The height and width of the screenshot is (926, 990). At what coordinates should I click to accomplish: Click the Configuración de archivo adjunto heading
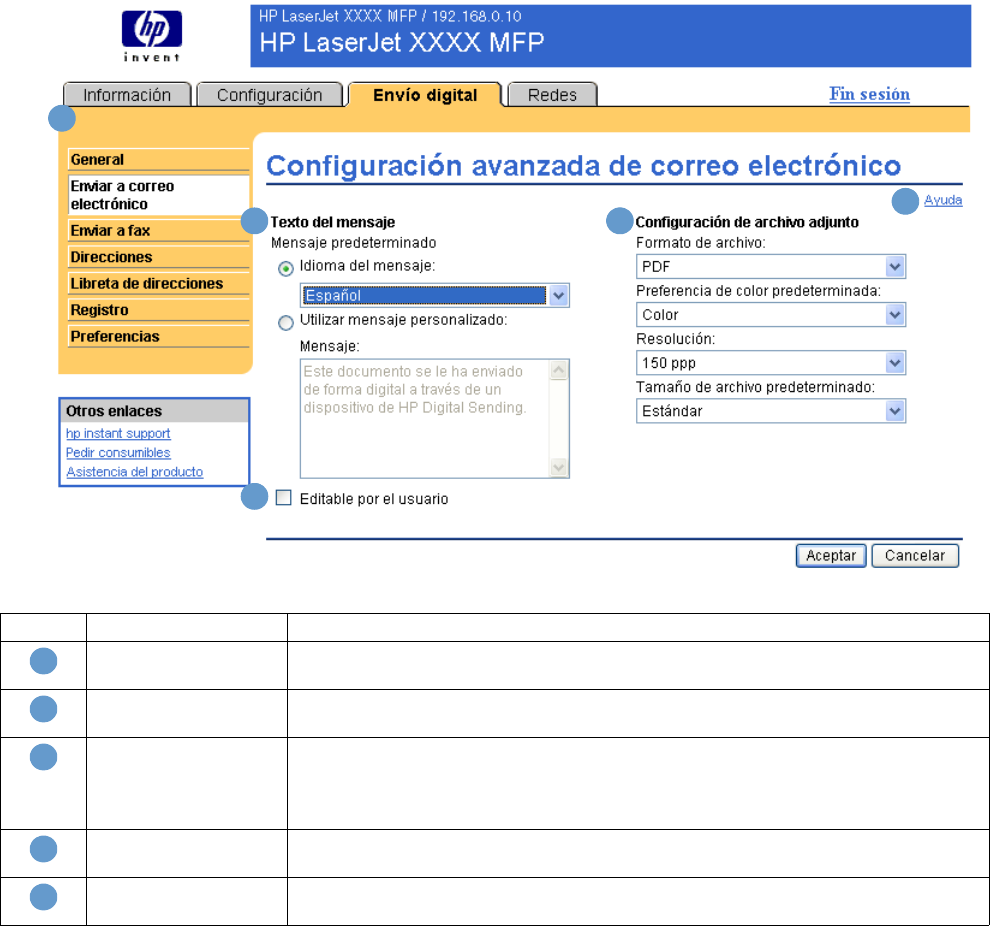point(747,222)
